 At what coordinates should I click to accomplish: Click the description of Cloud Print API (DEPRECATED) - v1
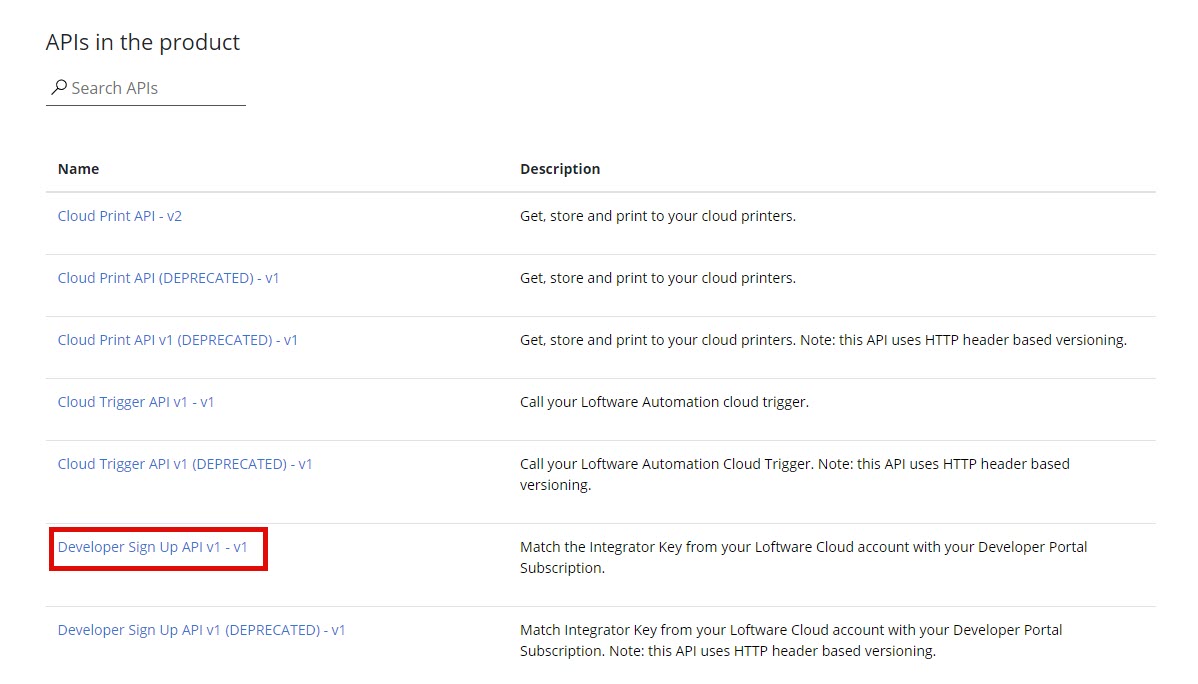658,278
